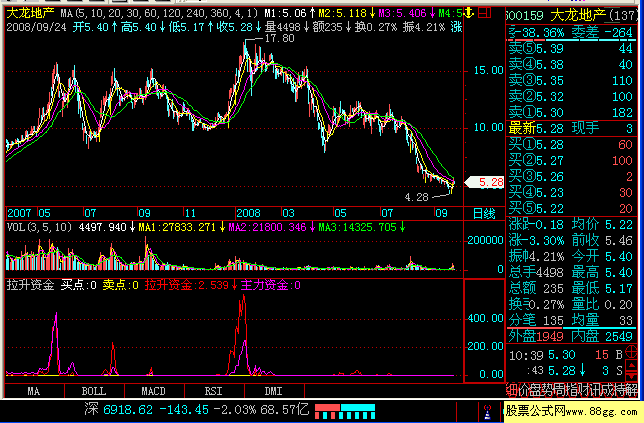Image resolution: width=644 pixels, height=423 pixels.
Task: Open the 财 tab in quote panel
Action: pos(583,390)
